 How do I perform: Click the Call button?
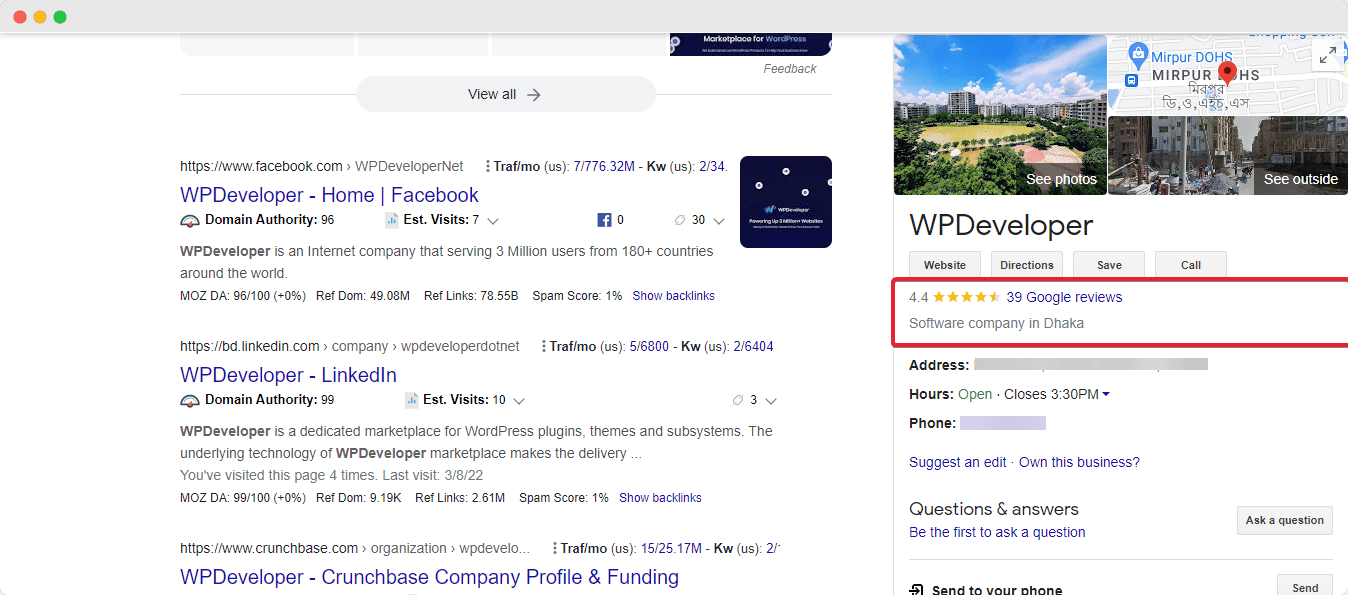(1191, 265)
